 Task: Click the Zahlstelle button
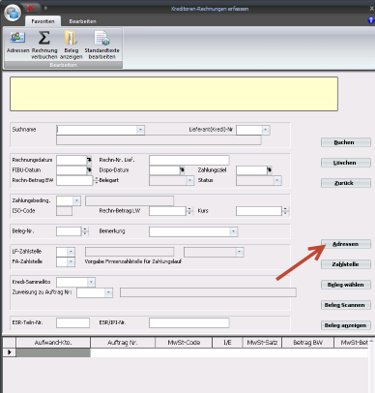[346, 264]
